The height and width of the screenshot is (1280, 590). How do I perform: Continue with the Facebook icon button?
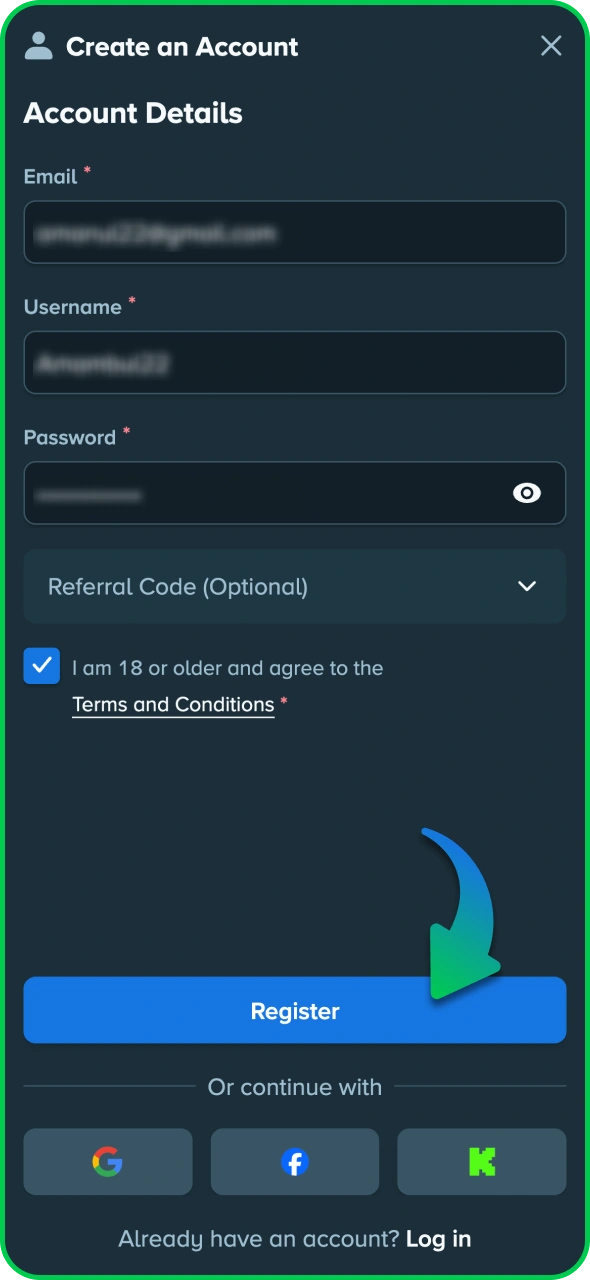point(295,1162)
